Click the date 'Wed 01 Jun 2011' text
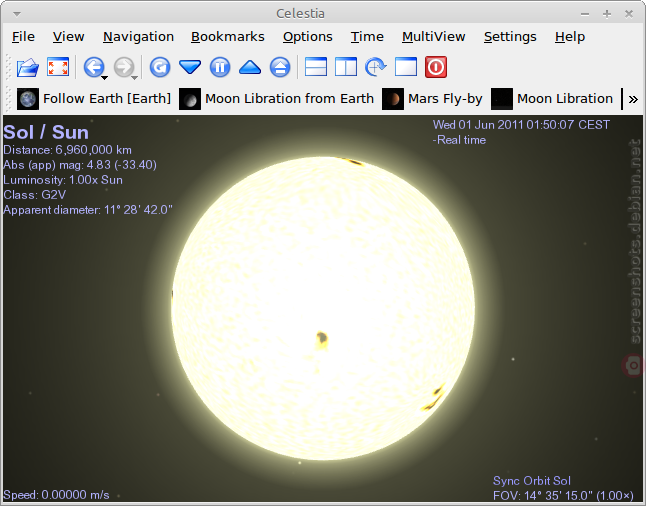This screenshot has width=646, height=506. pyautogui.click(x=478, y=125)
